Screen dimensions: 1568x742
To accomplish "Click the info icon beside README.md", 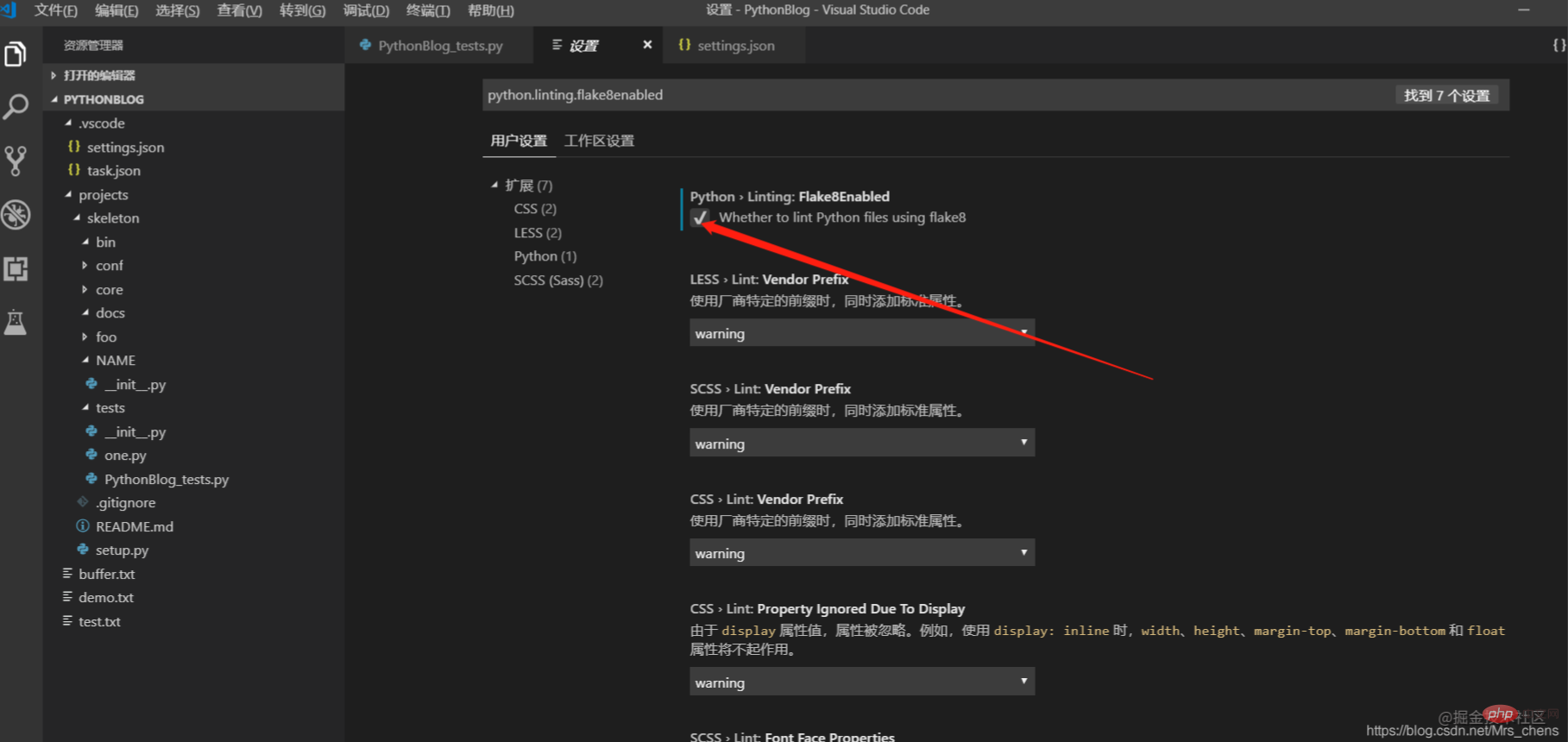I will coord(83,526).
